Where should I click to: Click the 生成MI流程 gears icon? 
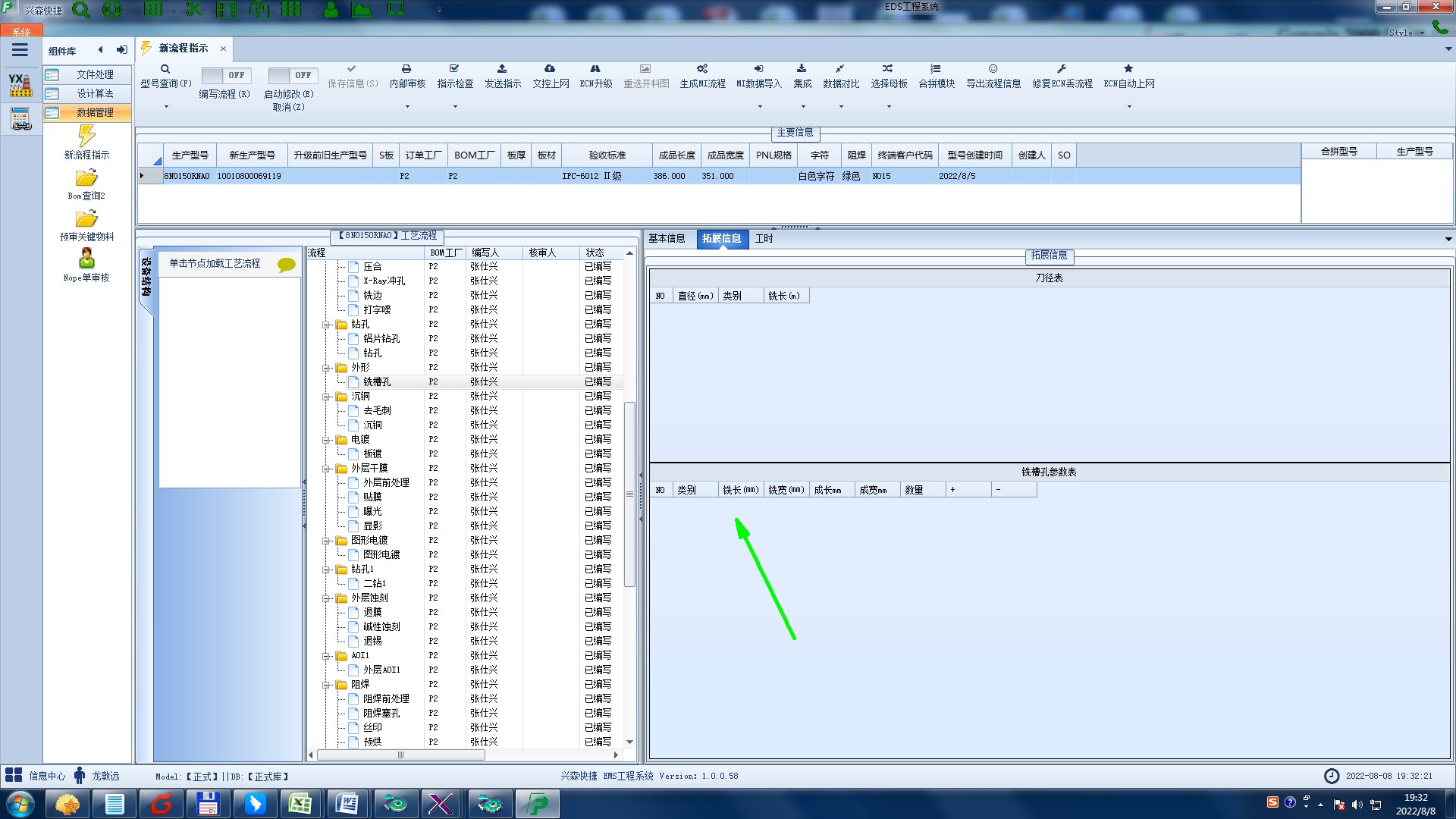[x=702, y=69]
